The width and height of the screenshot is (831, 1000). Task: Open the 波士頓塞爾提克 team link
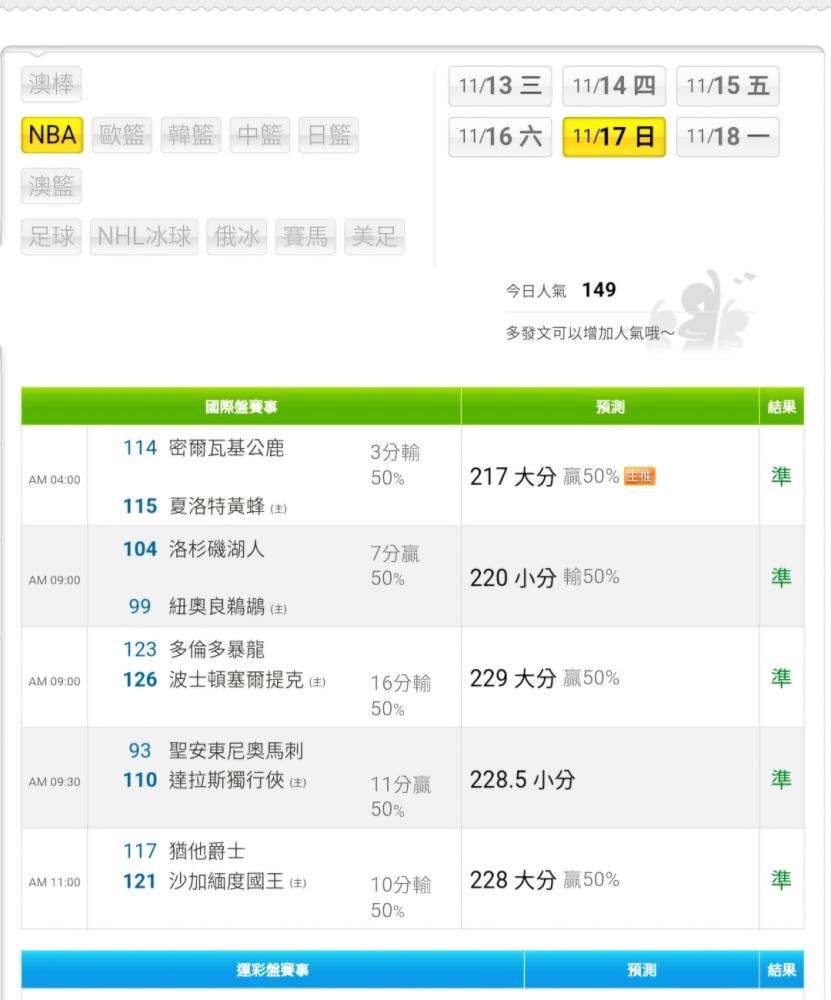point(236,680)
